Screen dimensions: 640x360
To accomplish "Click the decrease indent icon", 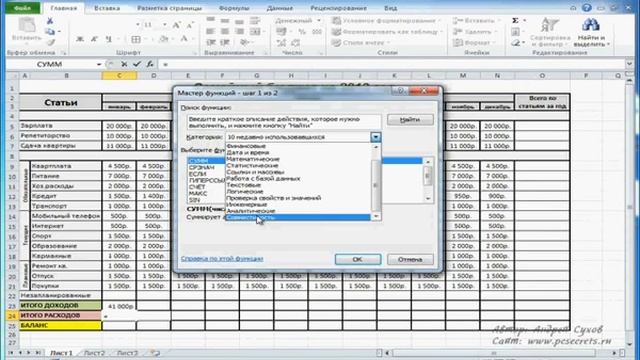I will [211, 42].
